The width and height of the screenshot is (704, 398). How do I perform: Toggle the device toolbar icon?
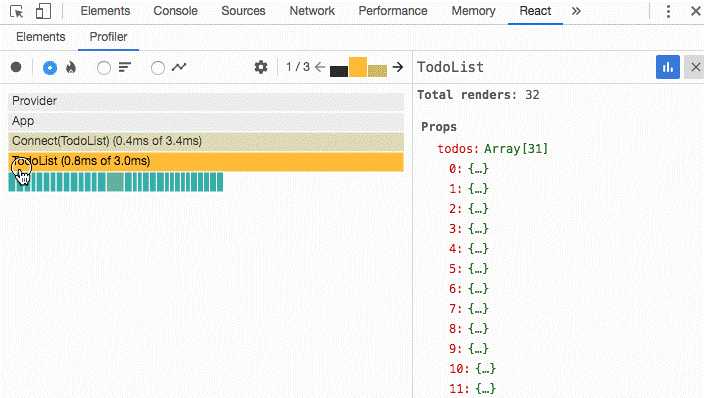[x=43, y=11]
